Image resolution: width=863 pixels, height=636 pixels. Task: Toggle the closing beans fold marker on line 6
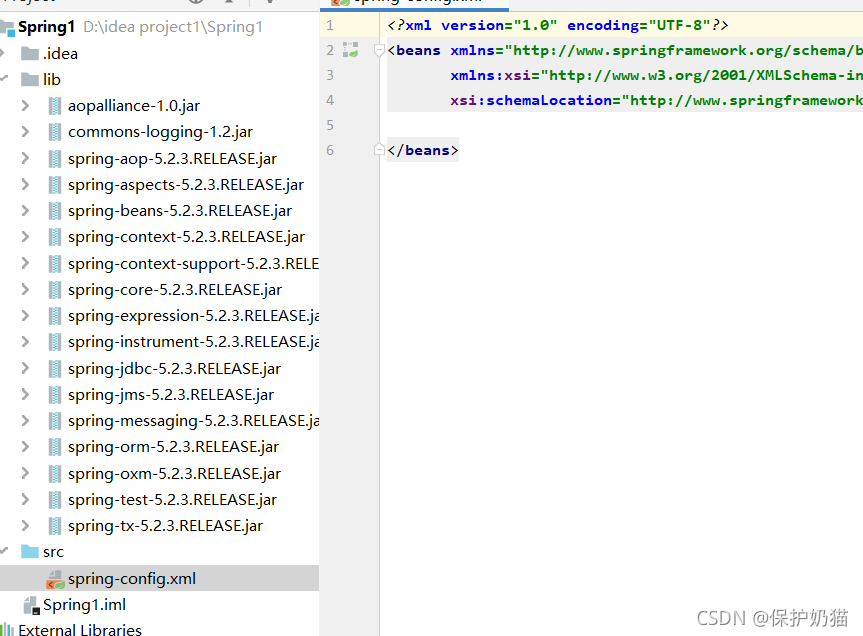click(x=379, y=150)
